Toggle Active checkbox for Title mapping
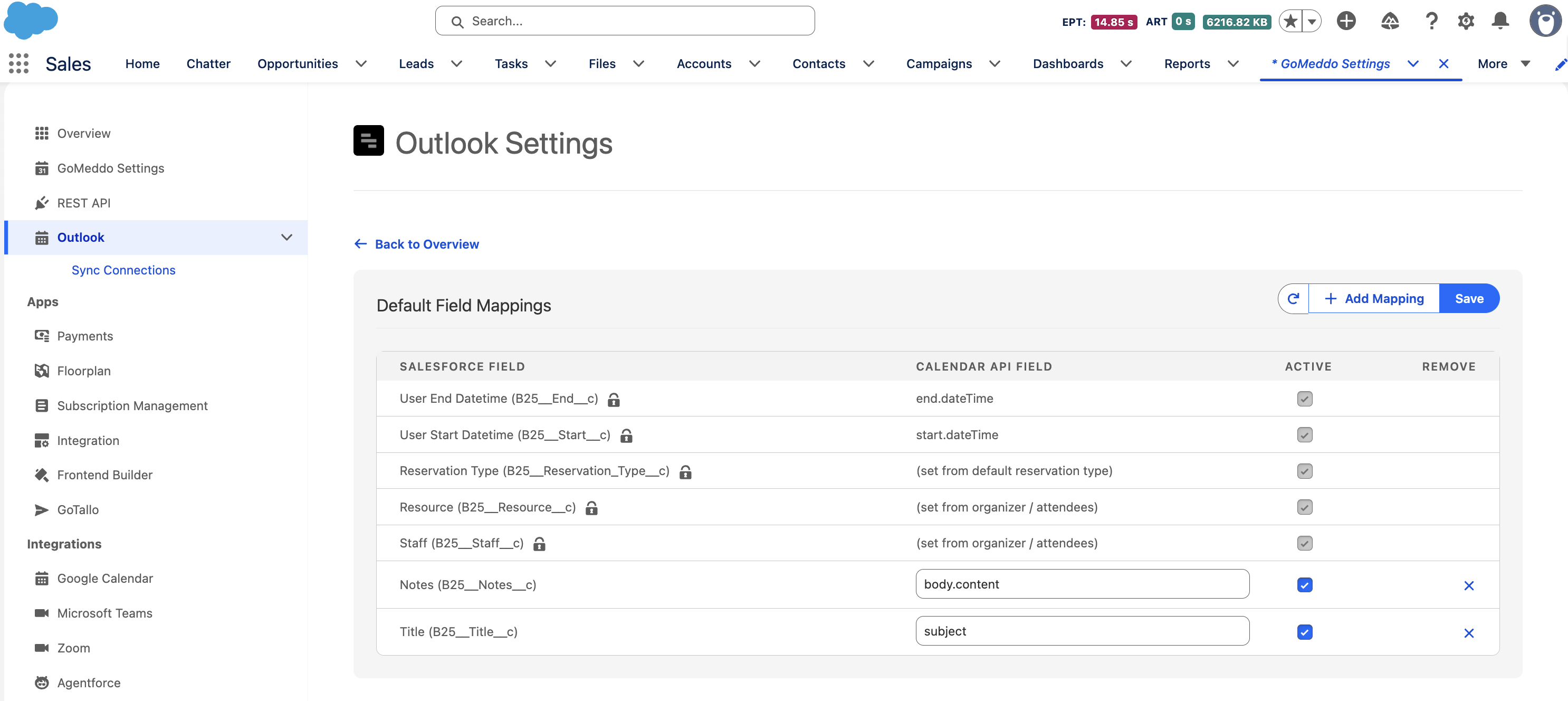Viewport: 1568px width, 701px height. tap(1304, 632)
